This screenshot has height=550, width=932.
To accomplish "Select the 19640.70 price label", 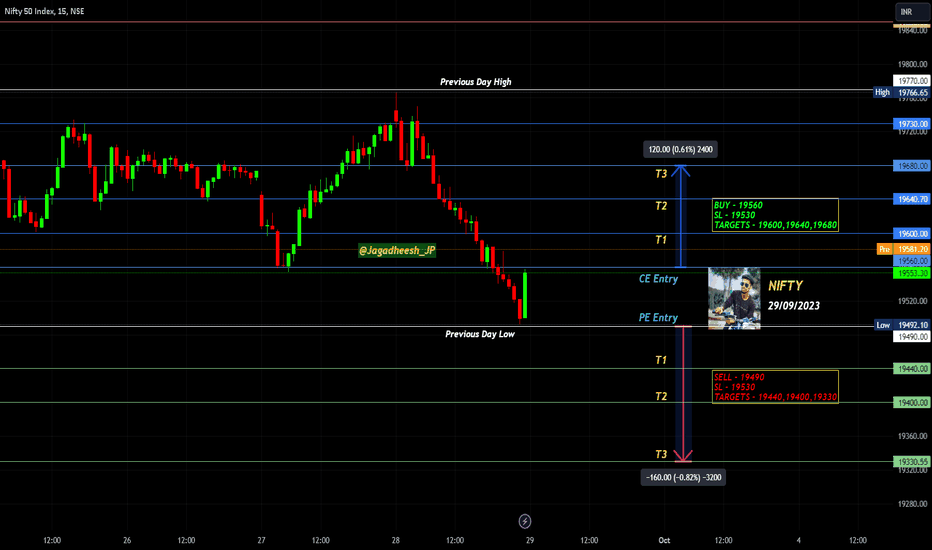I will pos(911,199).
